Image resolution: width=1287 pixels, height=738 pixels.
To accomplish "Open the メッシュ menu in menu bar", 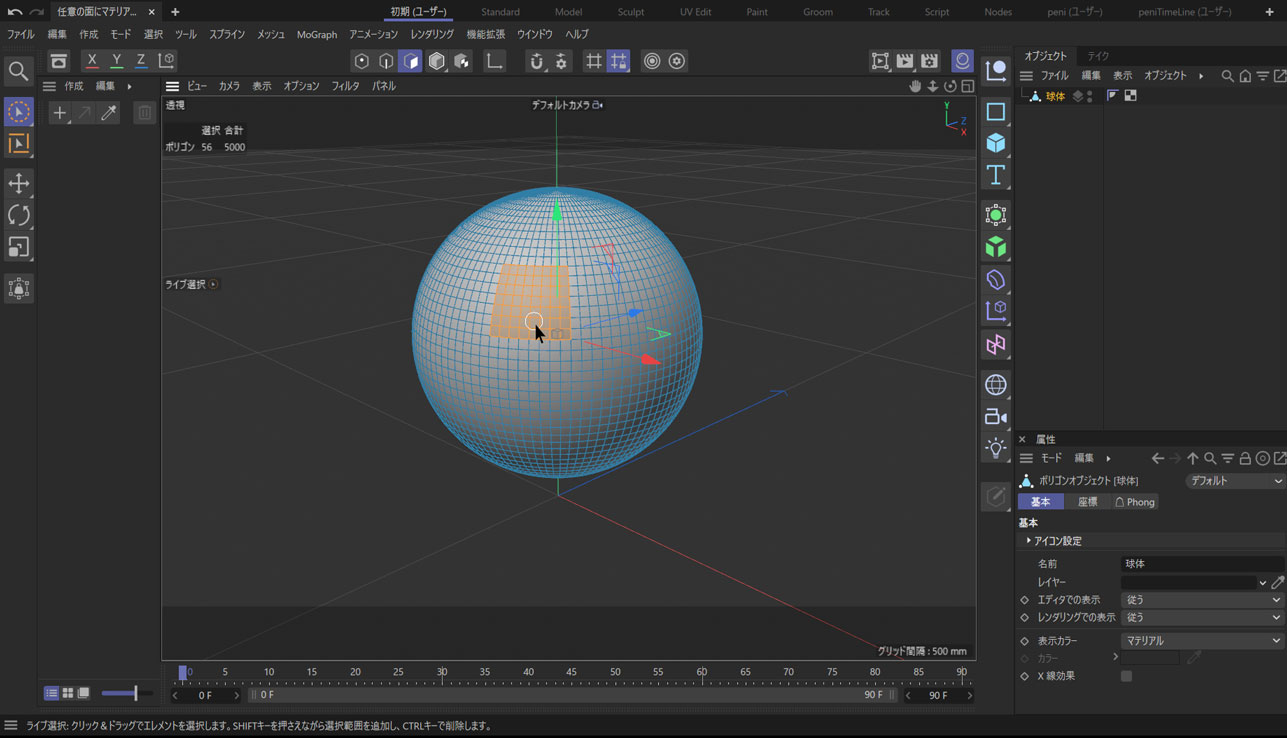I will (270, 34).
